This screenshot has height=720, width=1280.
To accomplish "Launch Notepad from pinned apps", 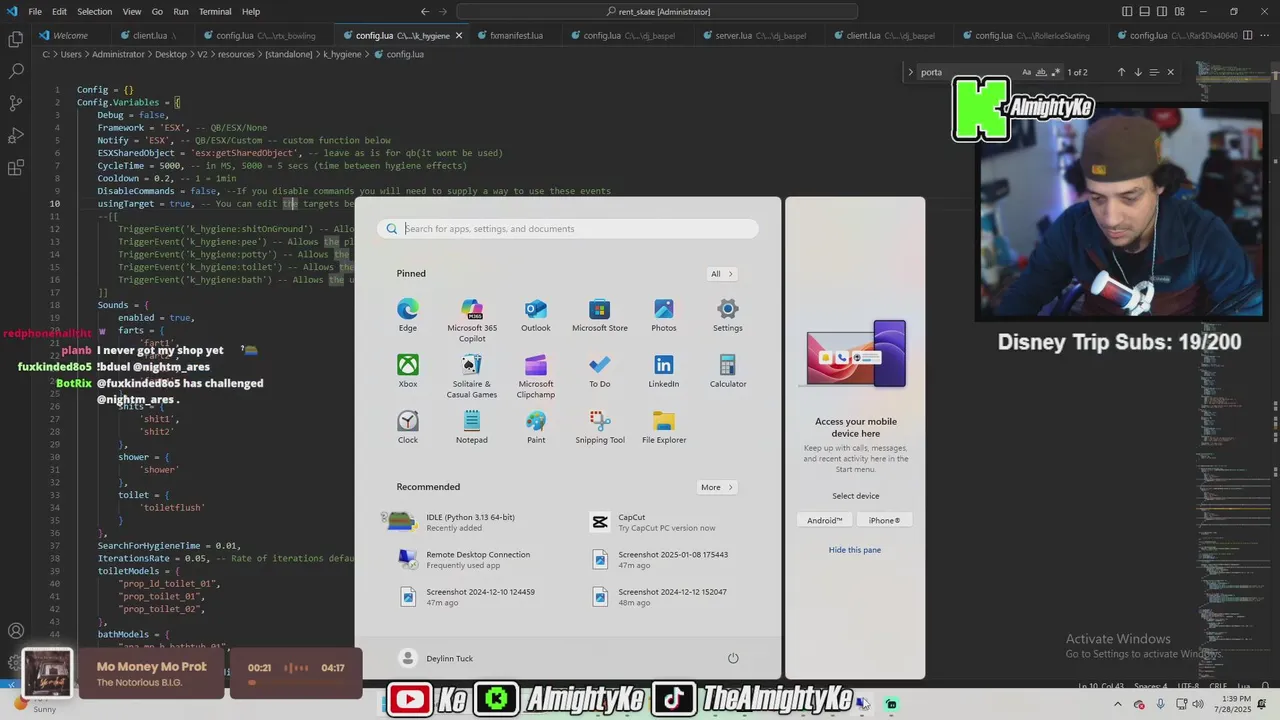I will (471, 427).
